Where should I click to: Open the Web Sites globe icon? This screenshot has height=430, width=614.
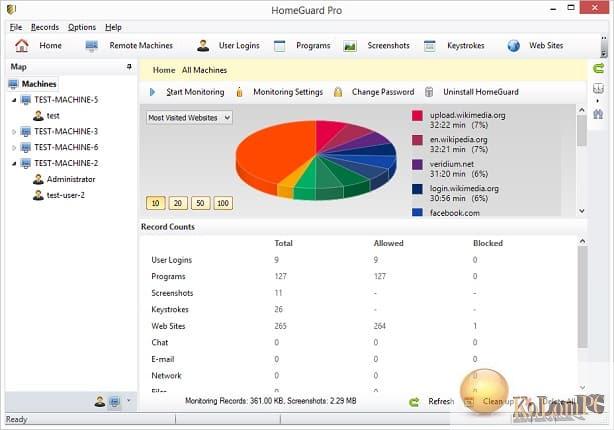click(513, 46)
